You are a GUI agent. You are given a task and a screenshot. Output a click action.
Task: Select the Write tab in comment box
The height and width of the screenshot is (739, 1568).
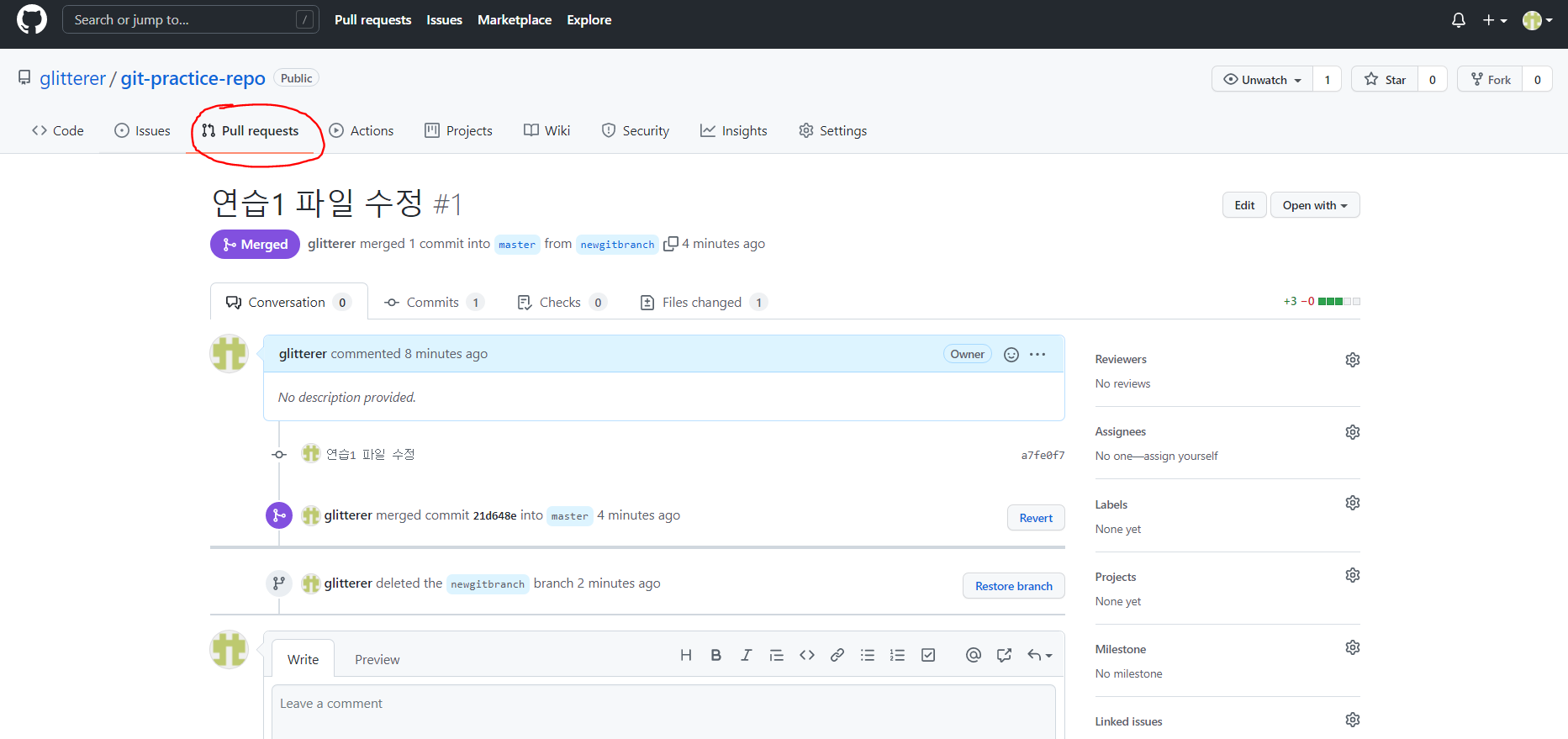(x=303, y=659)
